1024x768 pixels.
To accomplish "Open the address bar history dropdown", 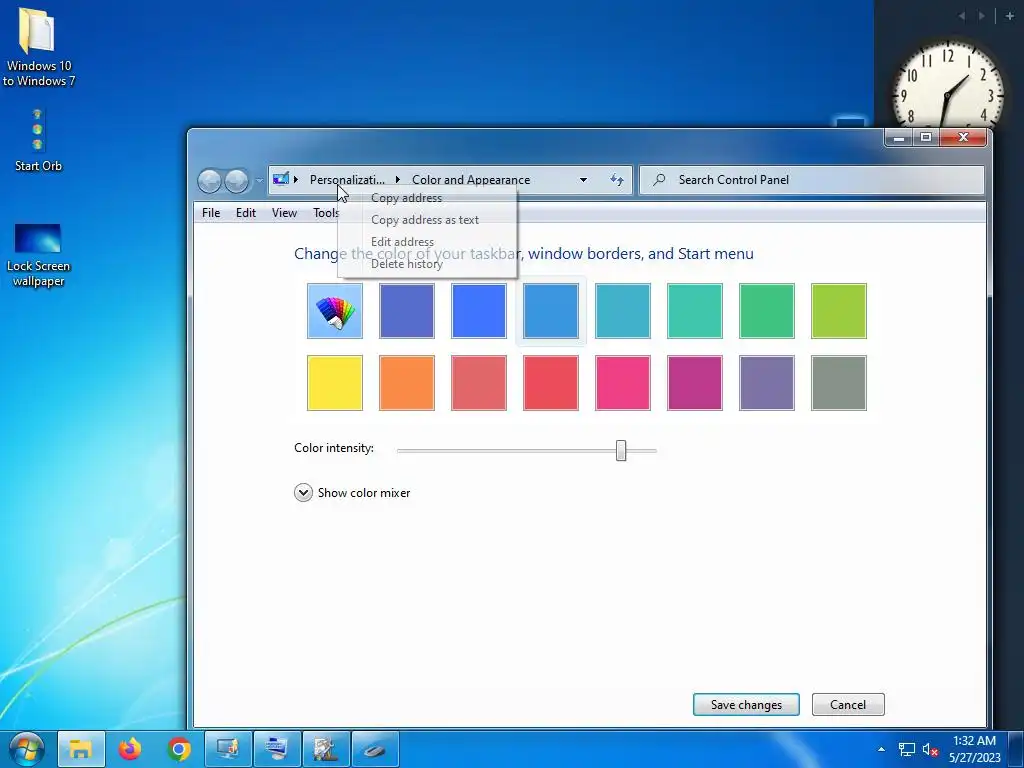I will click(x=583, y=180).
